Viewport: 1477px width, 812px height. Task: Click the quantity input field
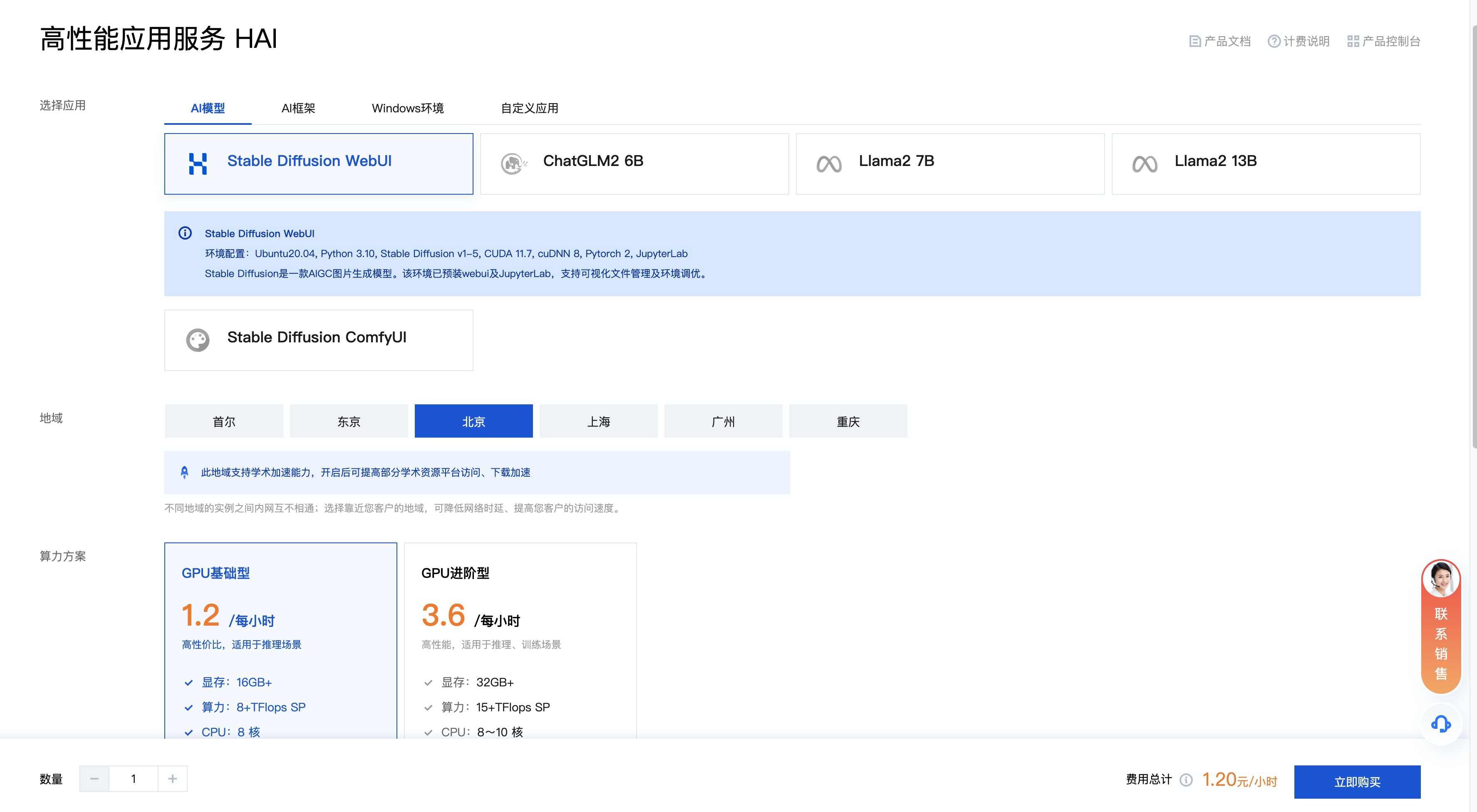(x=134, y=779)
